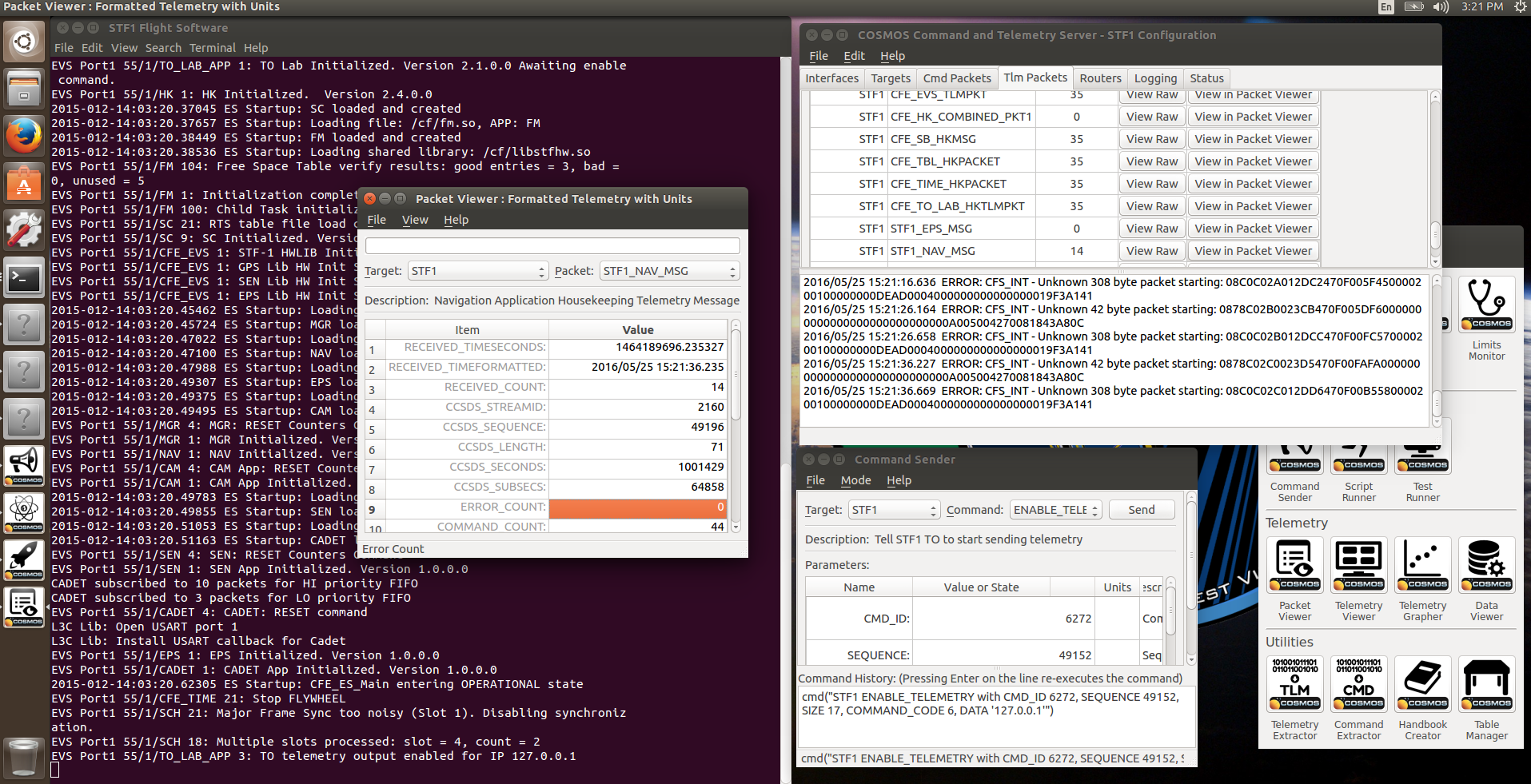
Task: Open the Packet STF1_NAV_MSG dropdown
Action: [x=669, y=271]
